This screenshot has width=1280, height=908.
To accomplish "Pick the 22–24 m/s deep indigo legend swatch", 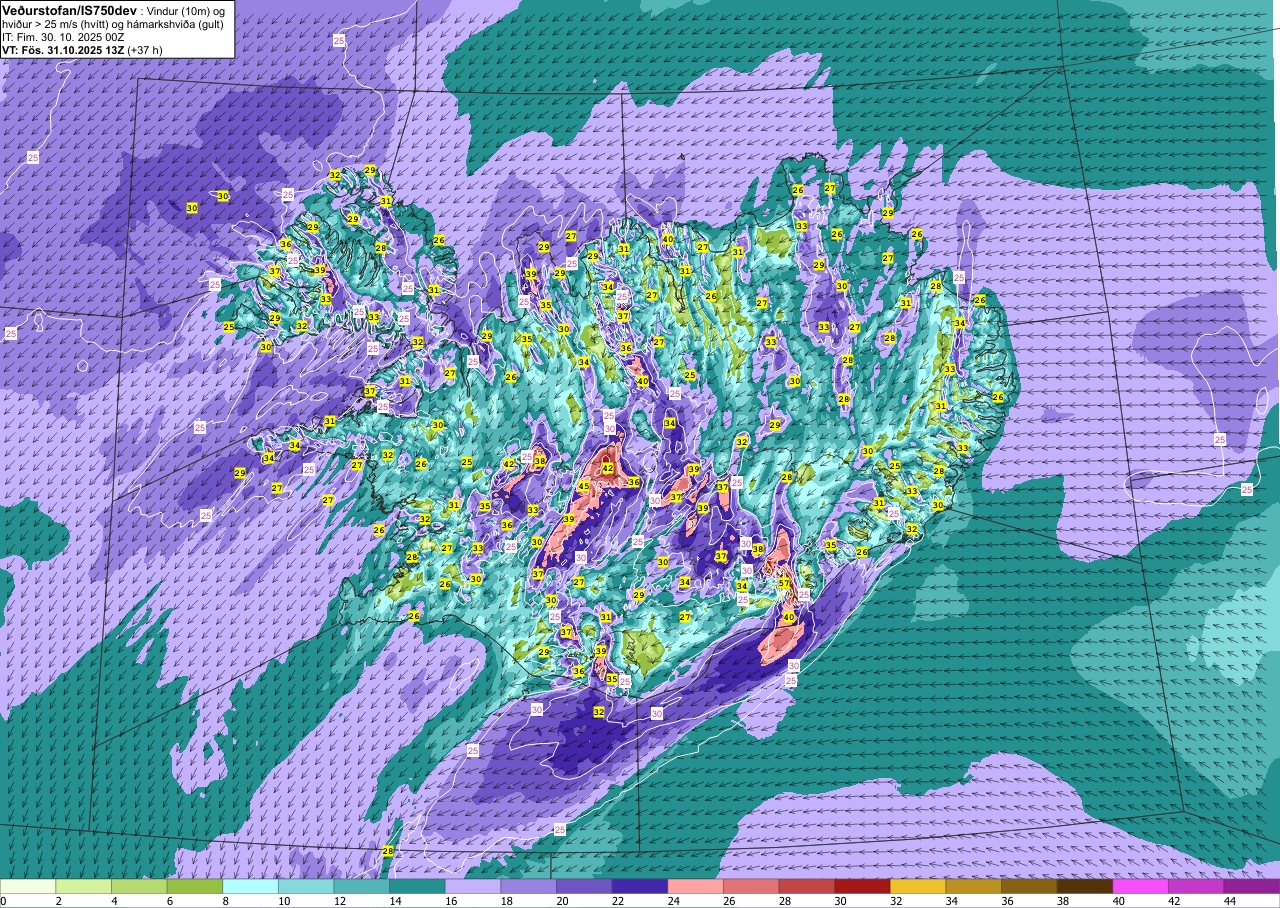I will [x=640, y=886].
